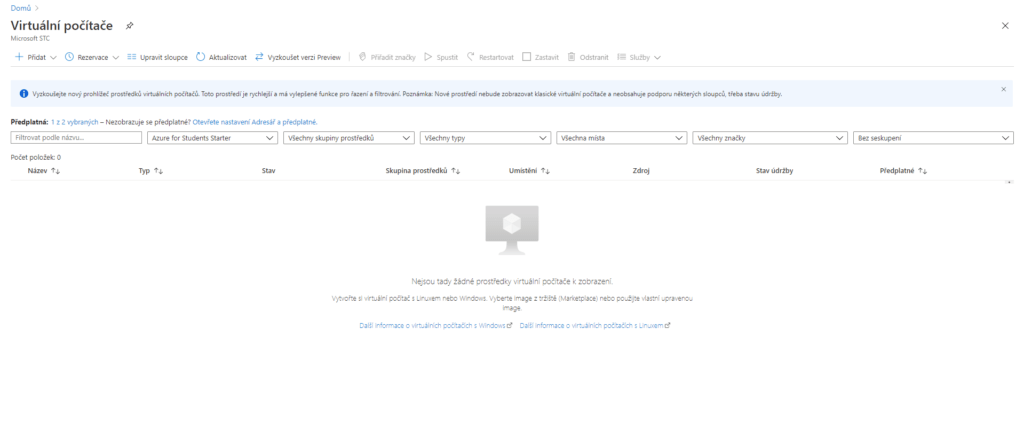The width and height of the screenshot is (1024, 431).
Task: Sort by Název column arrows
Action: click(x=56, y=171)
